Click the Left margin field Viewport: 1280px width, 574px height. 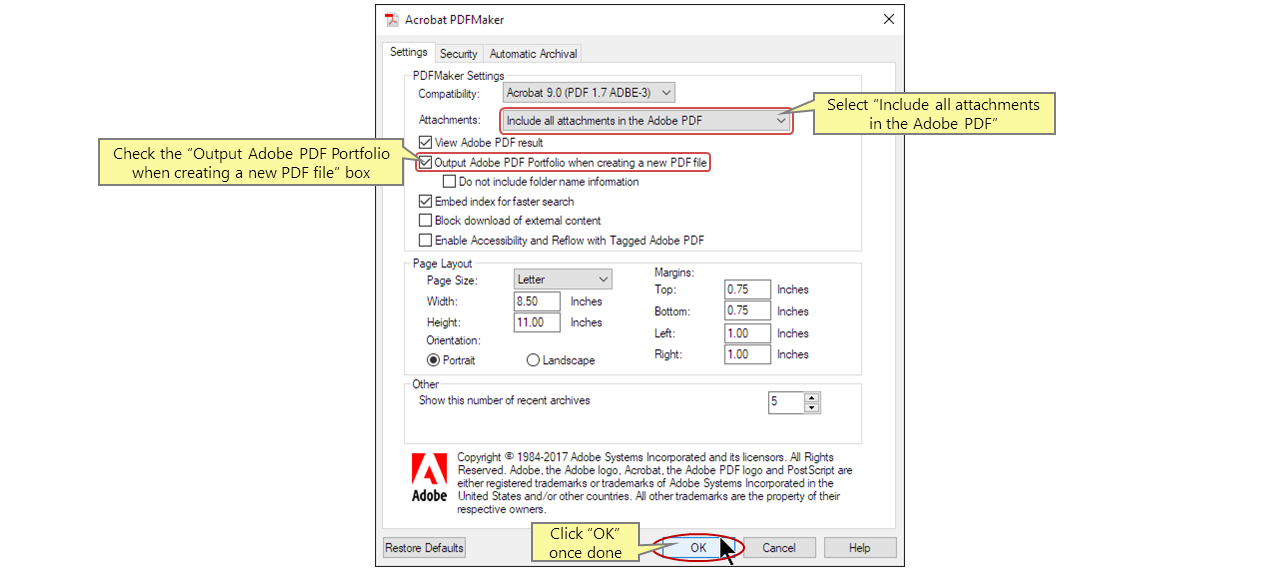748,333
